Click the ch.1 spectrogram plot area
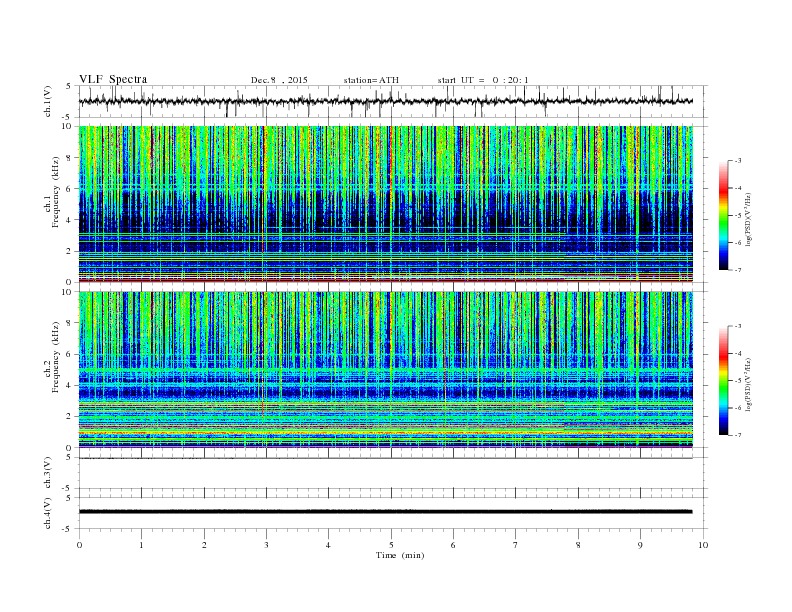 [386, 204]
